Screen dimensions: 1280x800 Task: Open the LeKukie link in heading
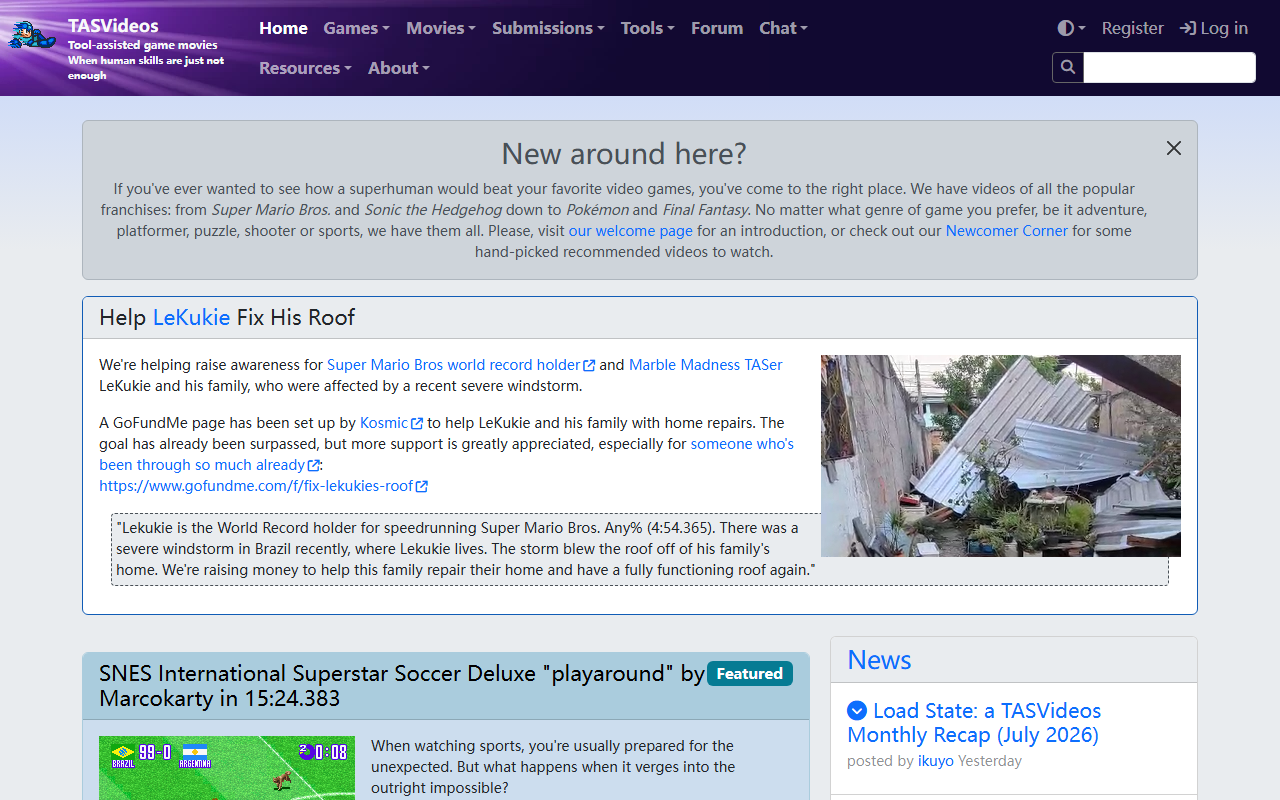pos(191,318)
